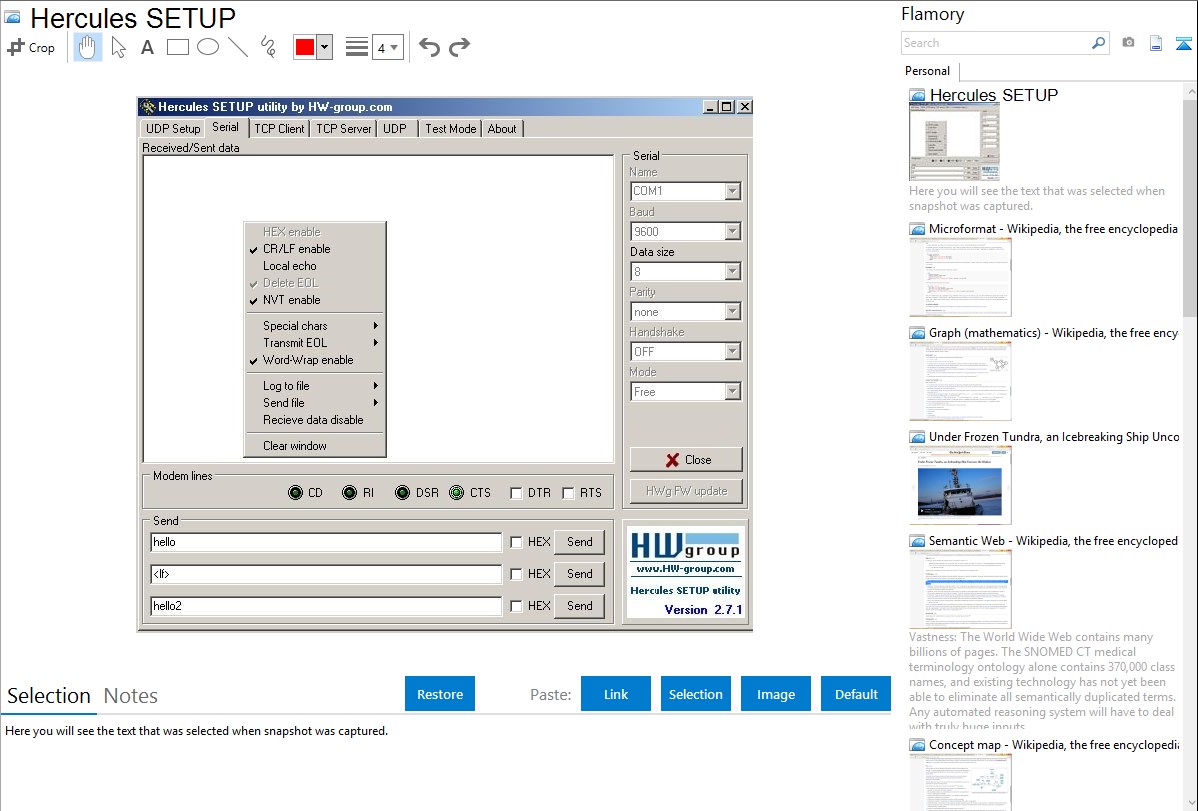
Task: Switch to the TCP Server tab
Action: pyautogui.click(x=344, y=128)
